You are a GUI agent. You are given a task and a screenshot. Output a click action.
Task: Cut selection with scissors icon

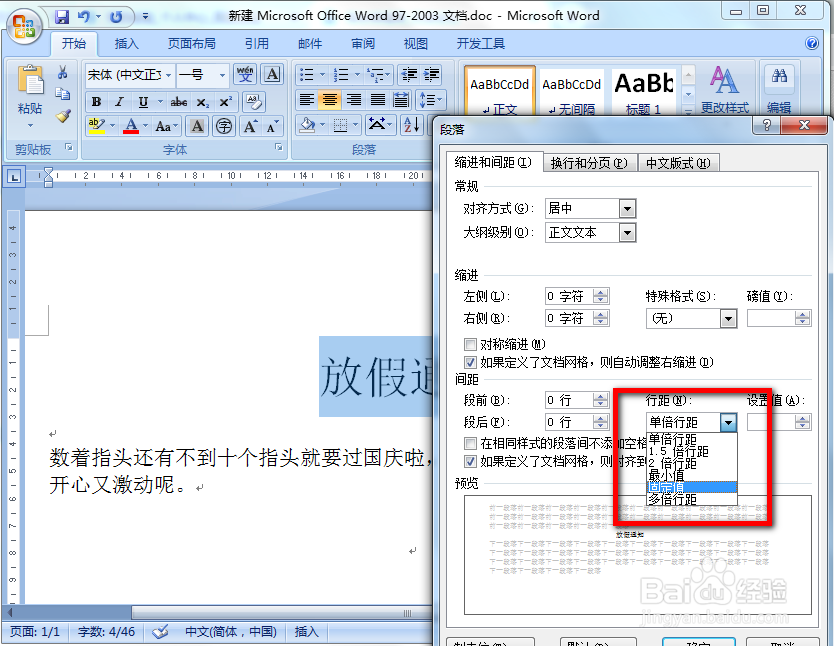click(63, 72)
